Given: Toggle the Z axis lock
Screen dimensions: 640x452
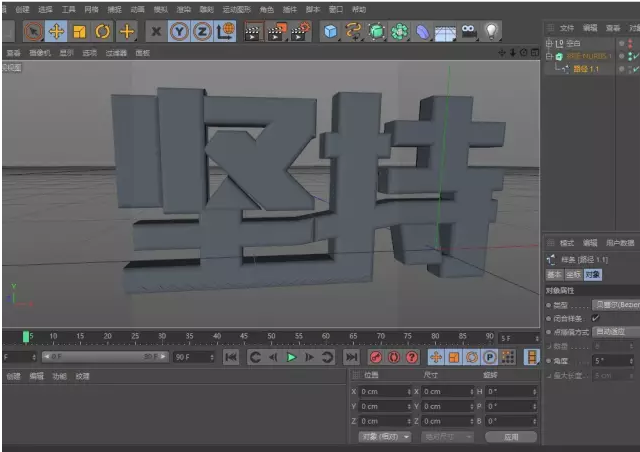Looking at the screenshot, I should (x=202, y=32).
